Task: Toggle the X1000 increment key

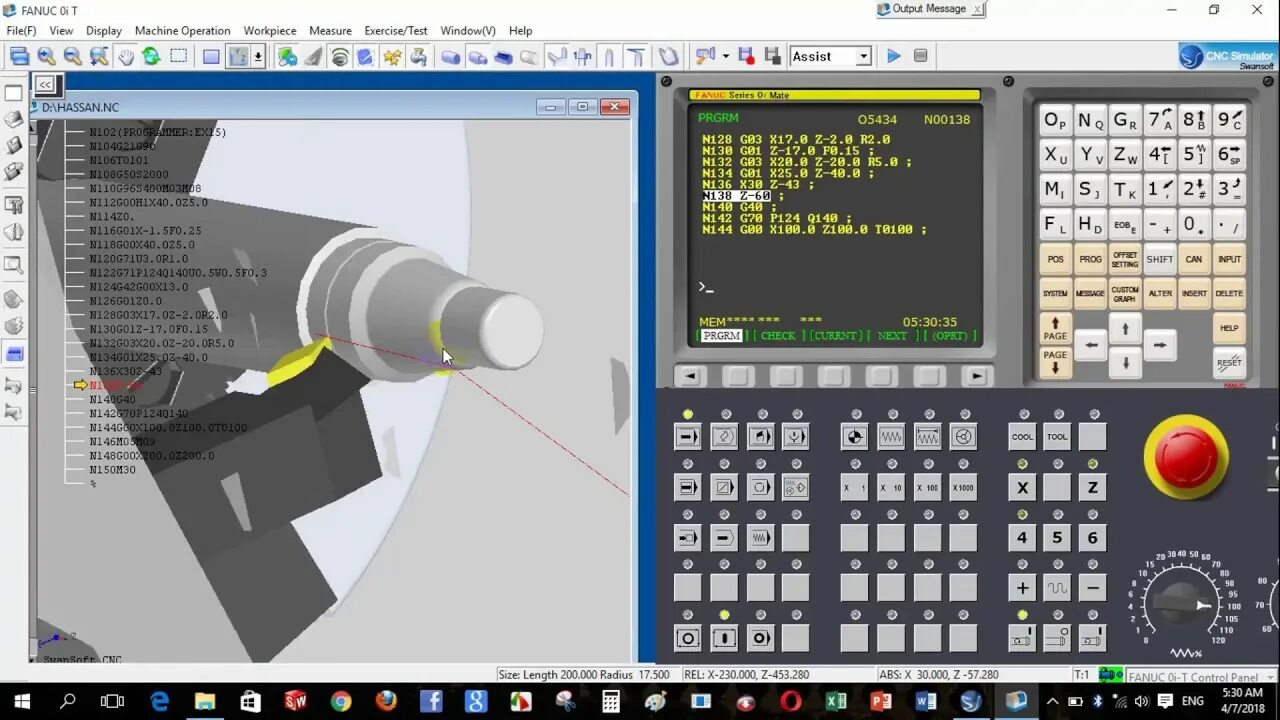Action: 963,488
